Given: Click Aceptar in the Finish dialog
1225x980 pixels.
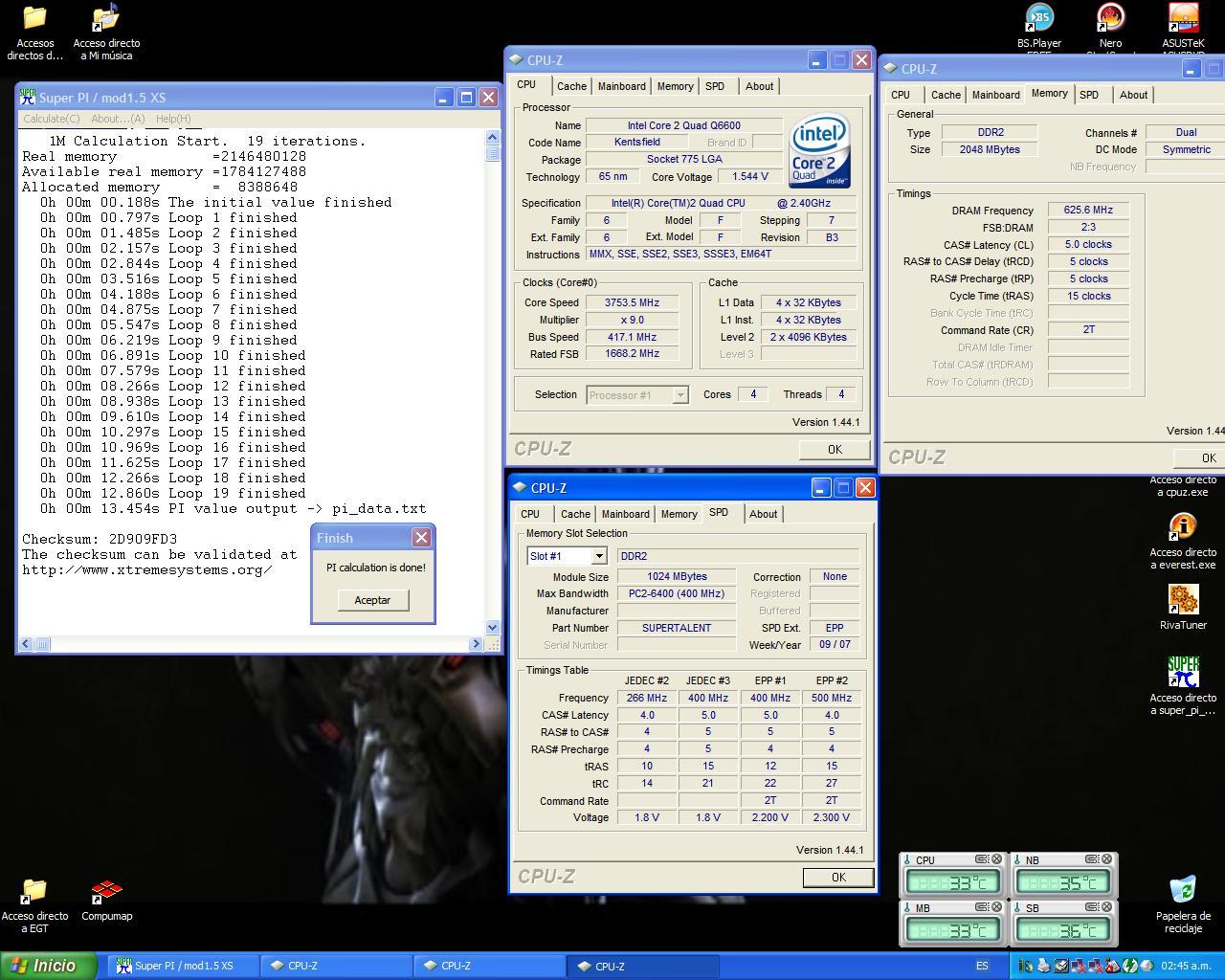Looking at the screenshot, I should pyautogui.click(x=372, y=600).
